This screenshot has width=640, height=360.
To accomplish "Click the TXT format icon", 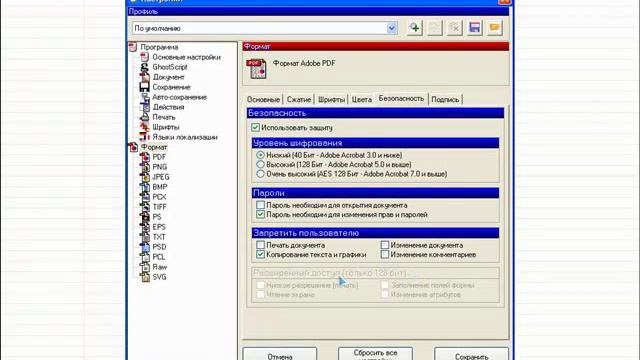I will [x=144, y=237].
